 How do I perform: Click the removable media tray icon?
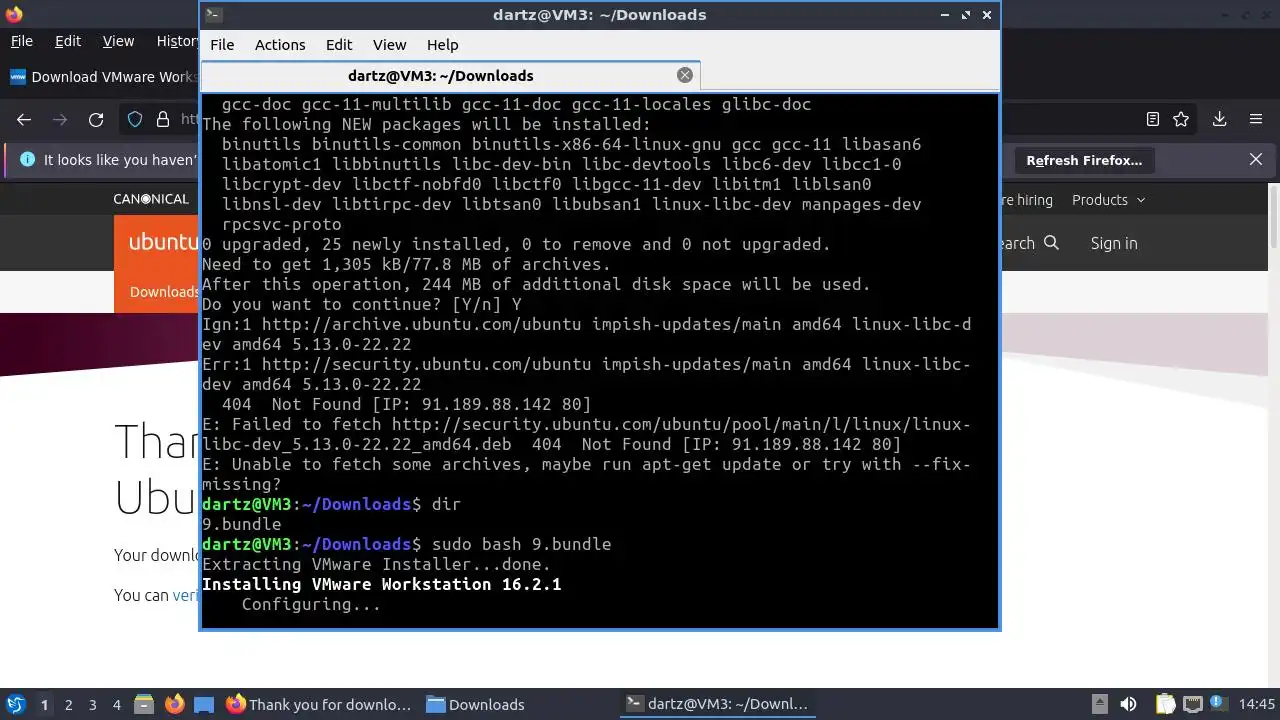click(x=1099, y=704)
